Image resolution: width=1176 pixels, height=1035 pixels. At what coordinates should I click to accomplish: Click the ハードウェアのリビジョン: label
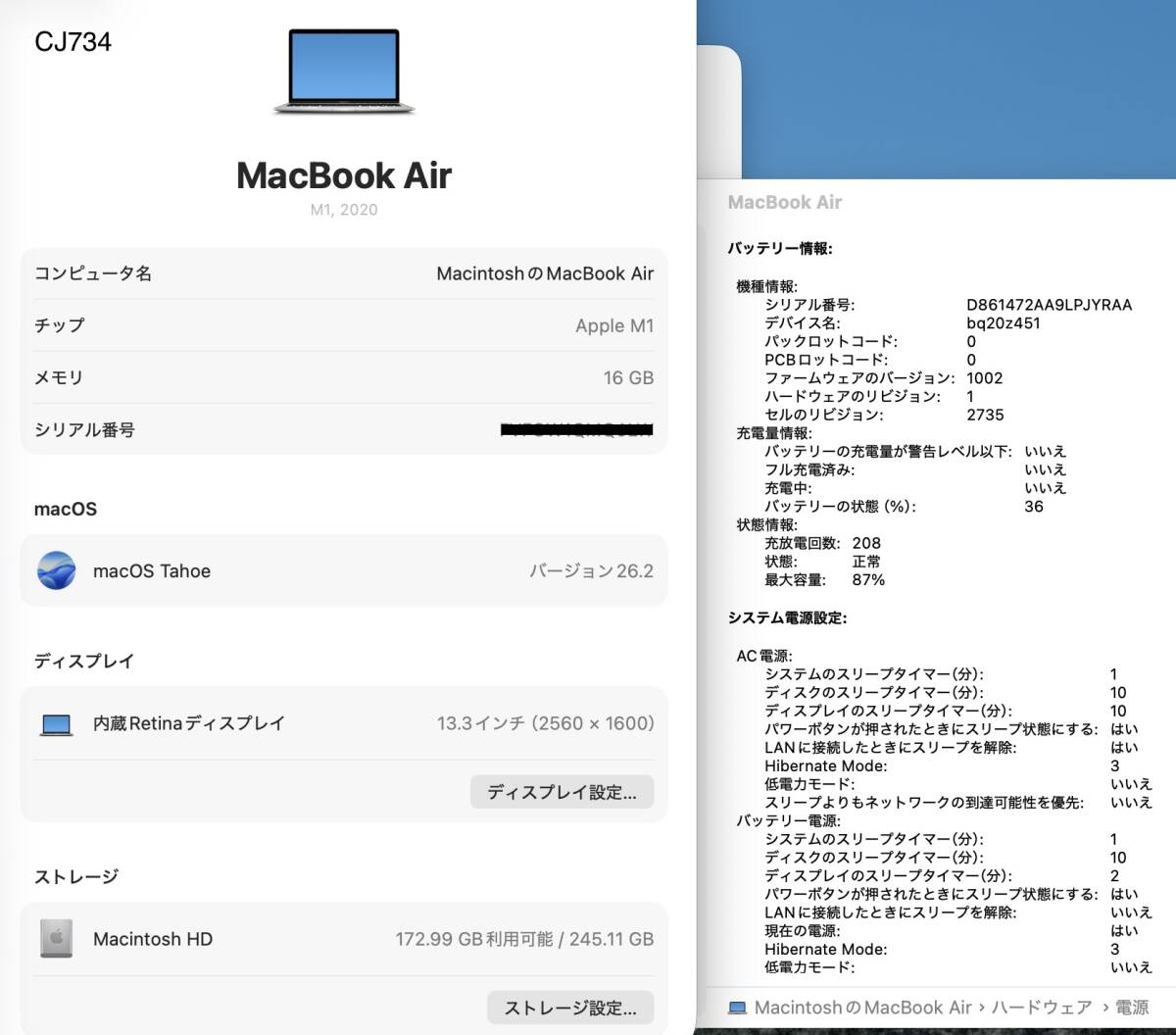(x=853, y=396)
